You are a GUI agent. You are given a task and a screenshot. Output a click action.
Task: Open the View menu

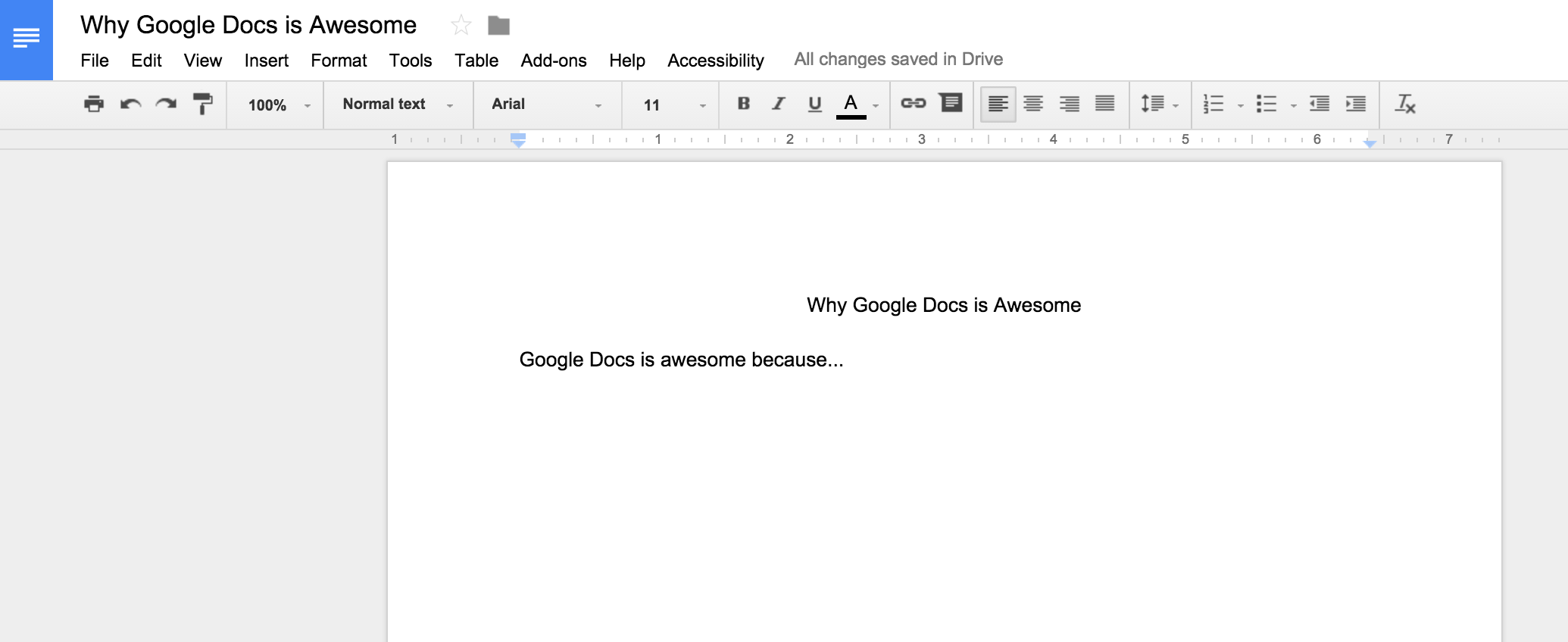(203, 61)
